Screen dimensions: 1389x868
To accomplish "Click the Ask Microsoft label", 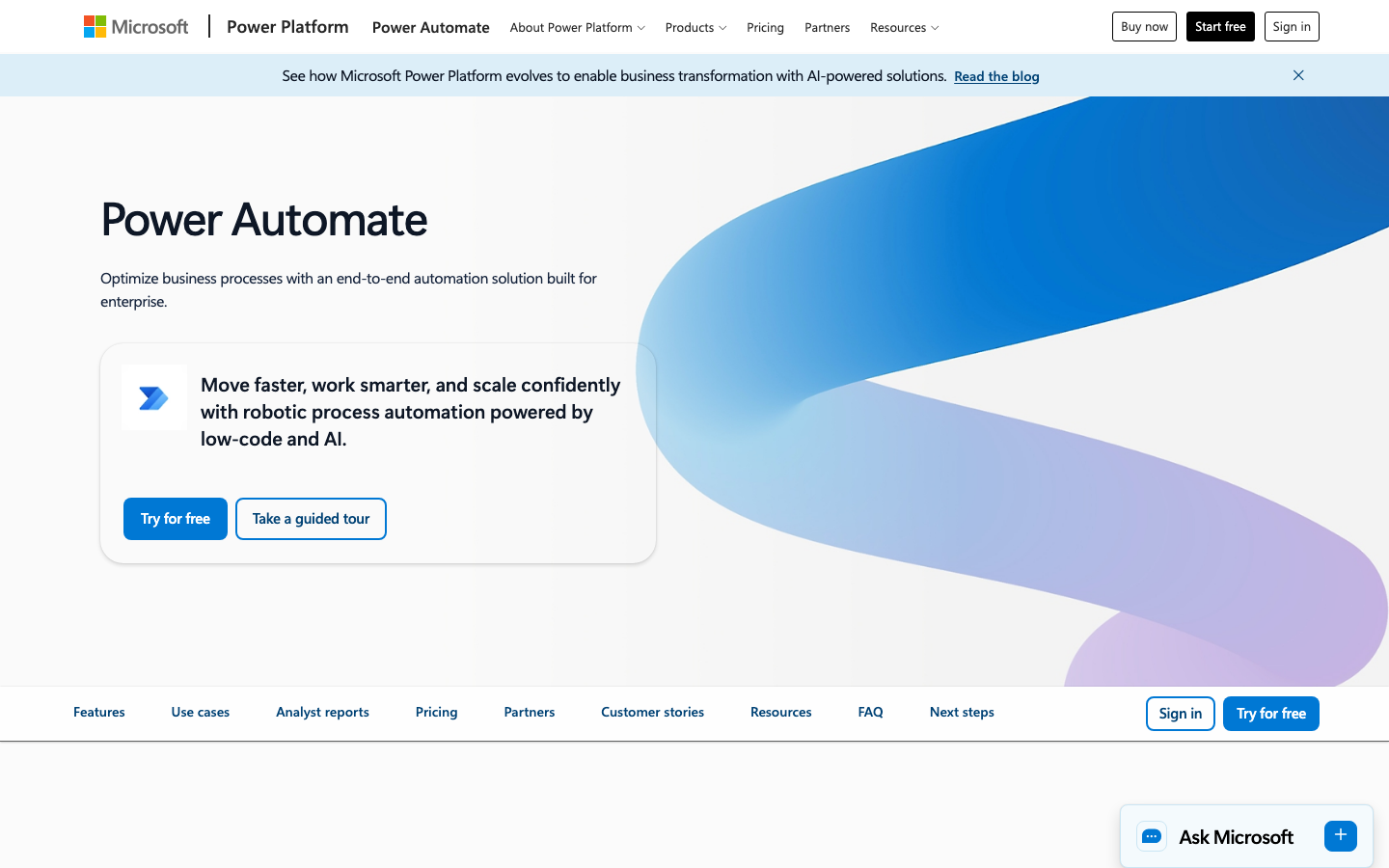I will click(1236, 837).
